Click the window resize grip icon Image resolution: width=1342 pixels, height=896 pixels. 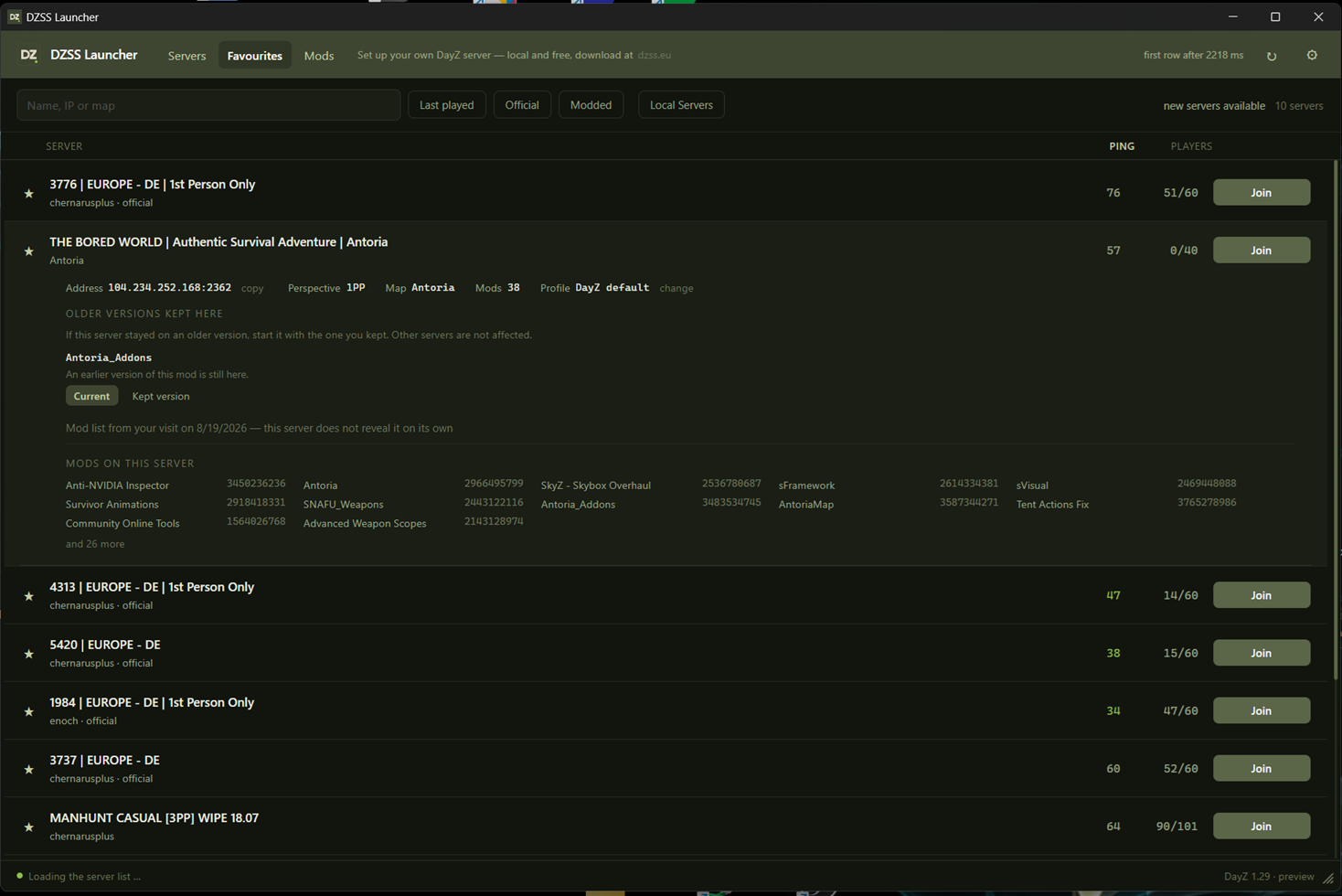click(x=1328, y=879)
